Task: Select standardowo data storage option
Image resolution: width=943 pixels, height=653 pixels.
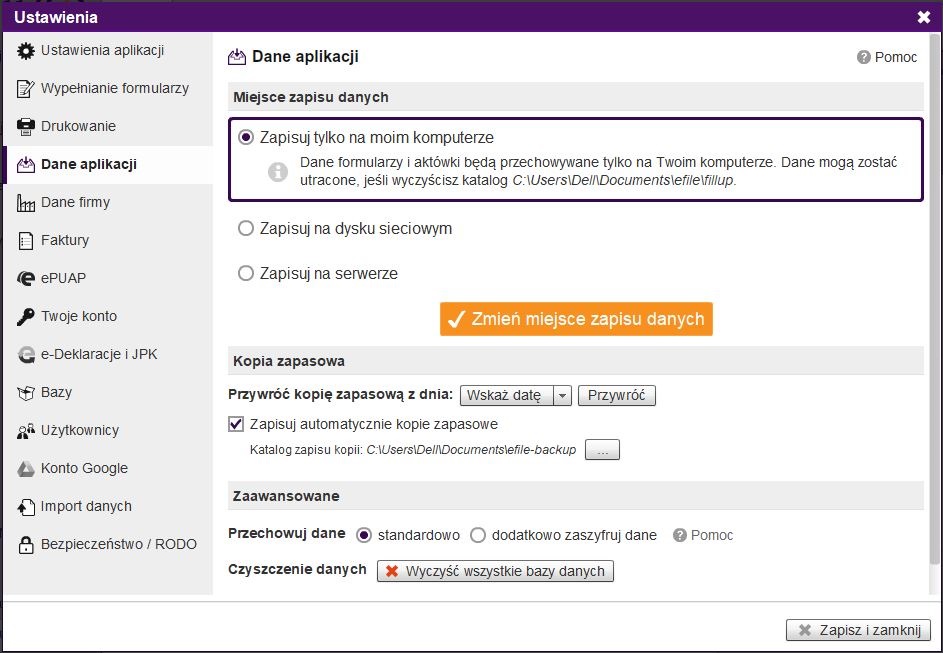Action: tap(364, 535)
